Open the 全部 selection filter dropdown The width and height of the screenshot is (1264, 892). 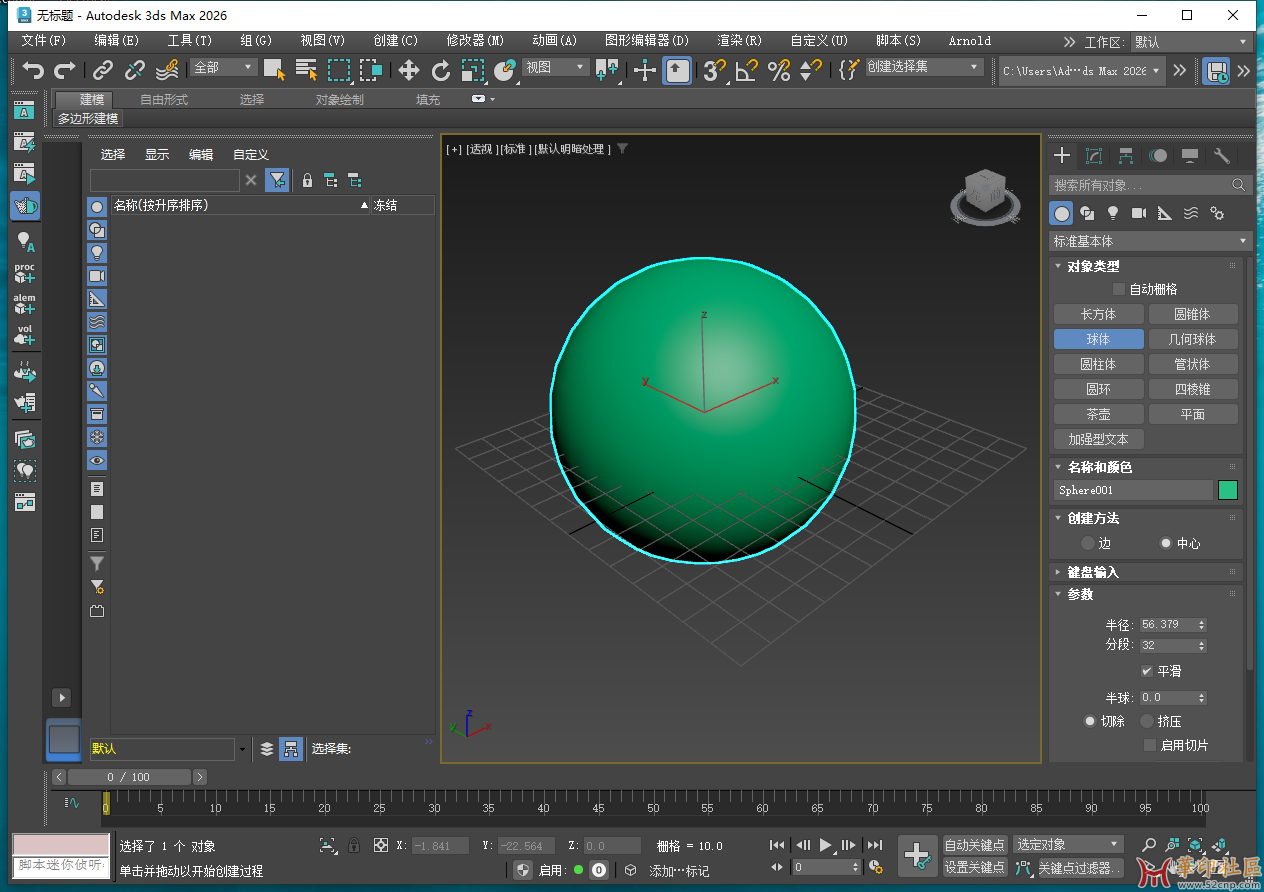[x=225, y=67]
